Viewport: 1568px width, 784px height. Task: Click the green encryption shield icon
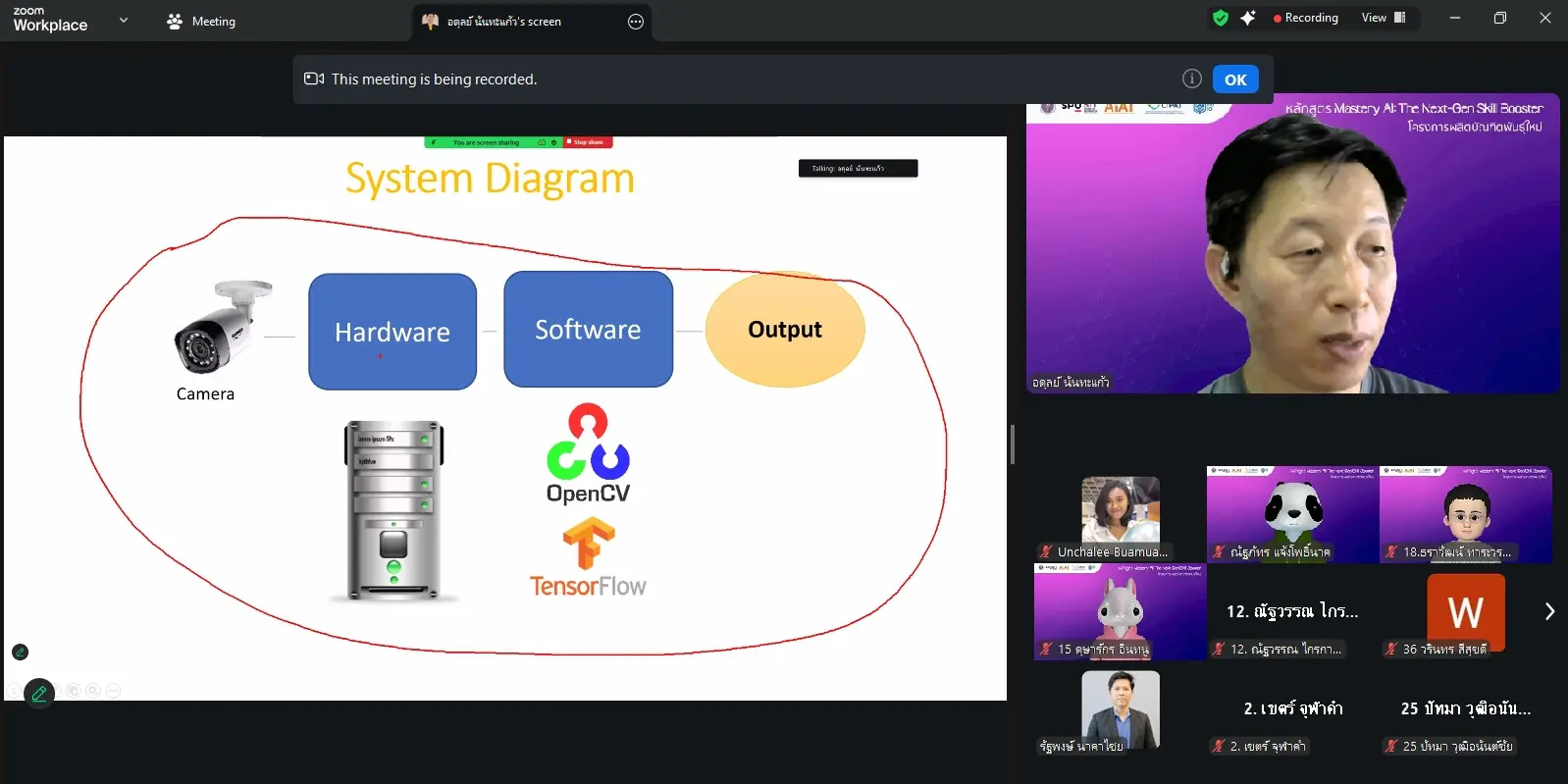point(1221,18)
